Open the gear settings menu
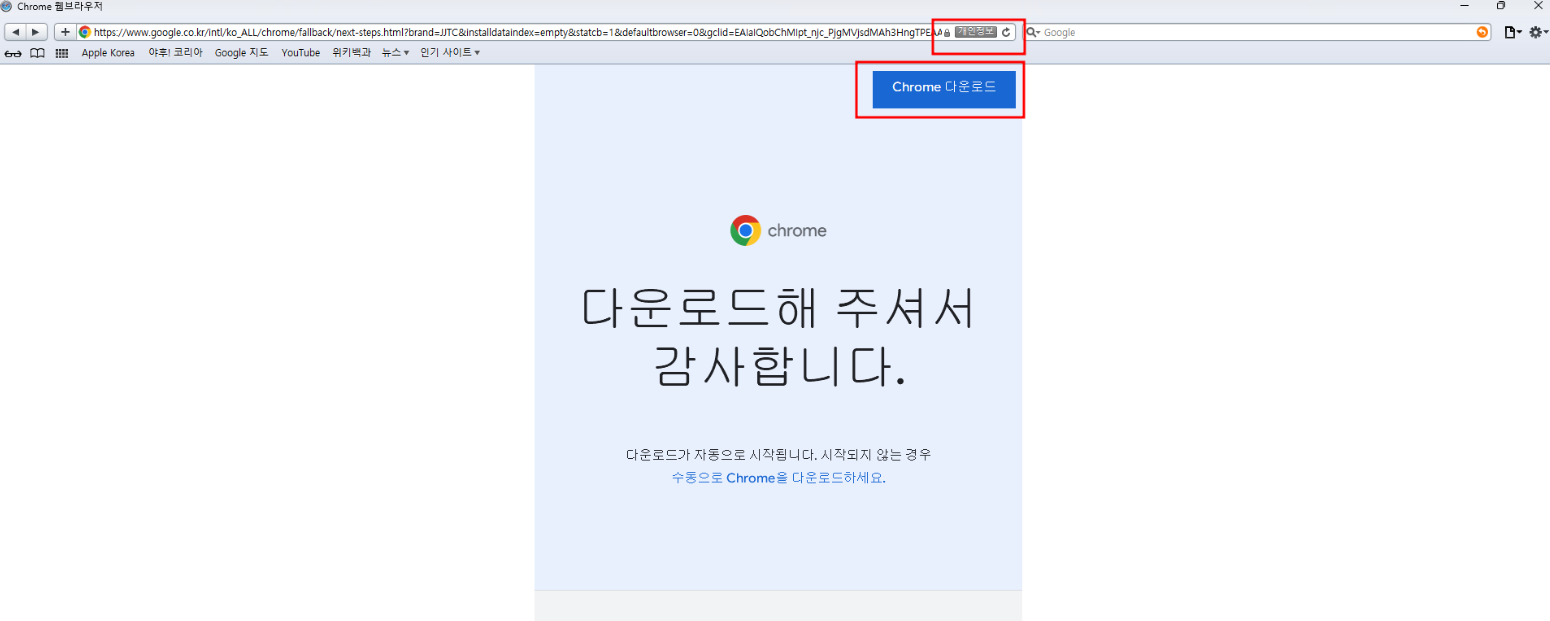The image size is (1550, 621). (x=1538, y=32)
